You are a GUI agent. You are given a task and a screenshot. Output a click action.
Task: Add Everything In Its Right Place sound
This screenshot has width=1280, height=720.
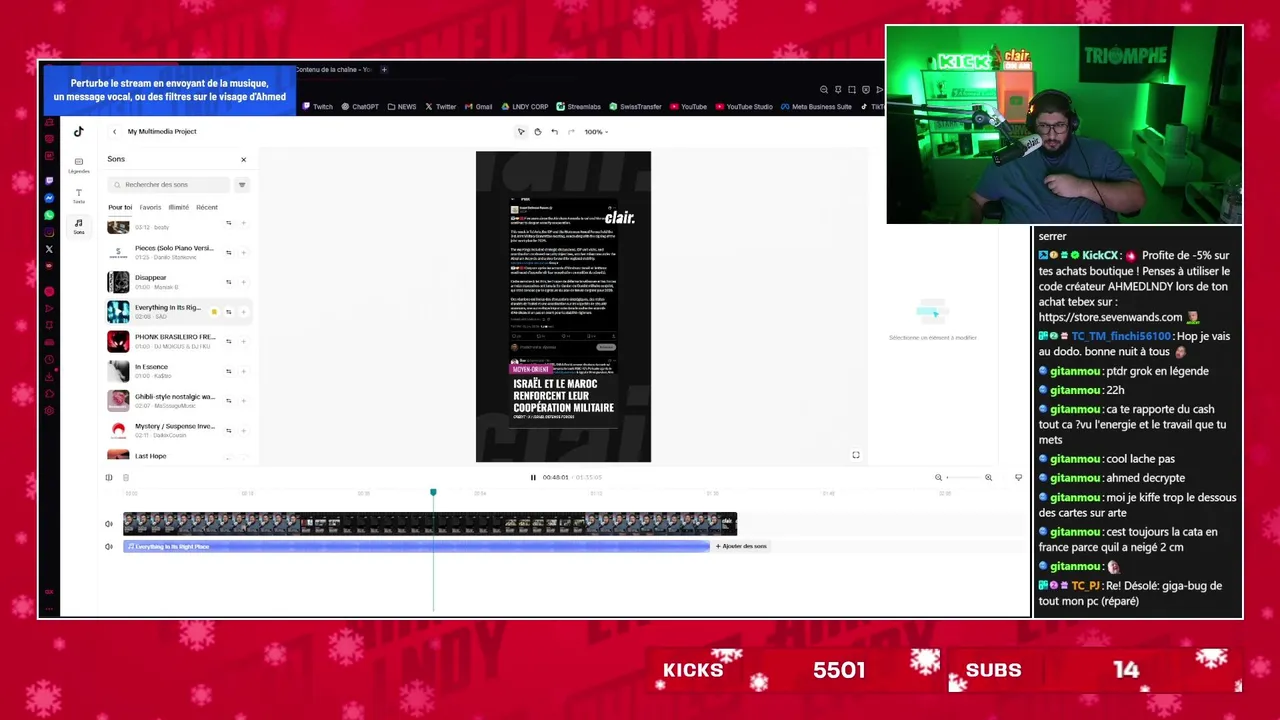(x=243, y=312)
